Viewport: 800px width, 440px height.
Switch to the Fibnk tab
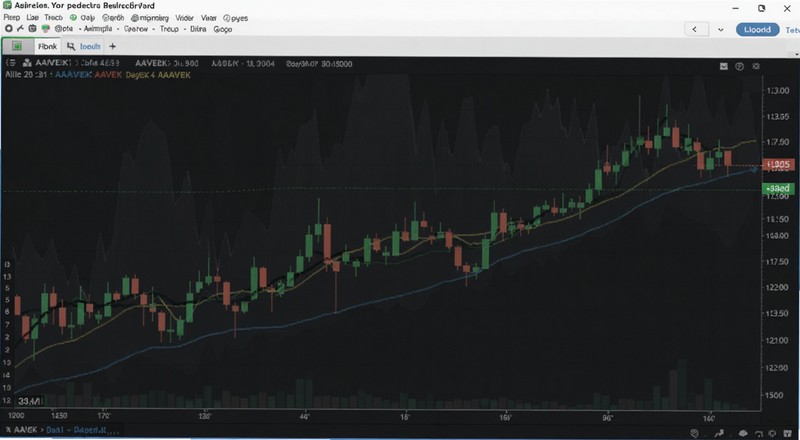click(x=47, y=46)
